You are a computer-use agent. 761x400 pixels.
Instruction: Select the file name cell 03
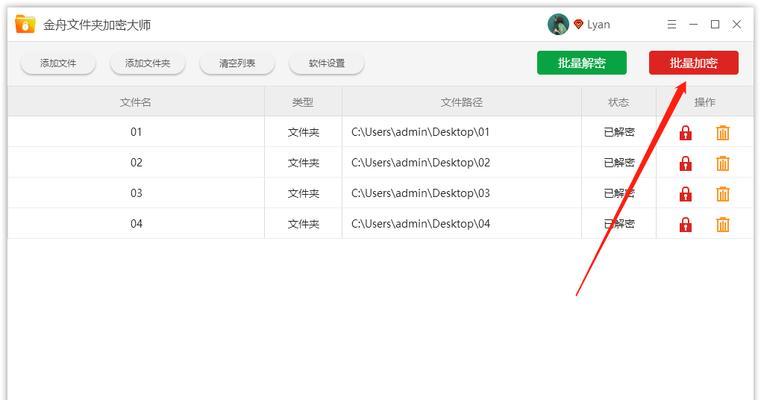[136, 193]
